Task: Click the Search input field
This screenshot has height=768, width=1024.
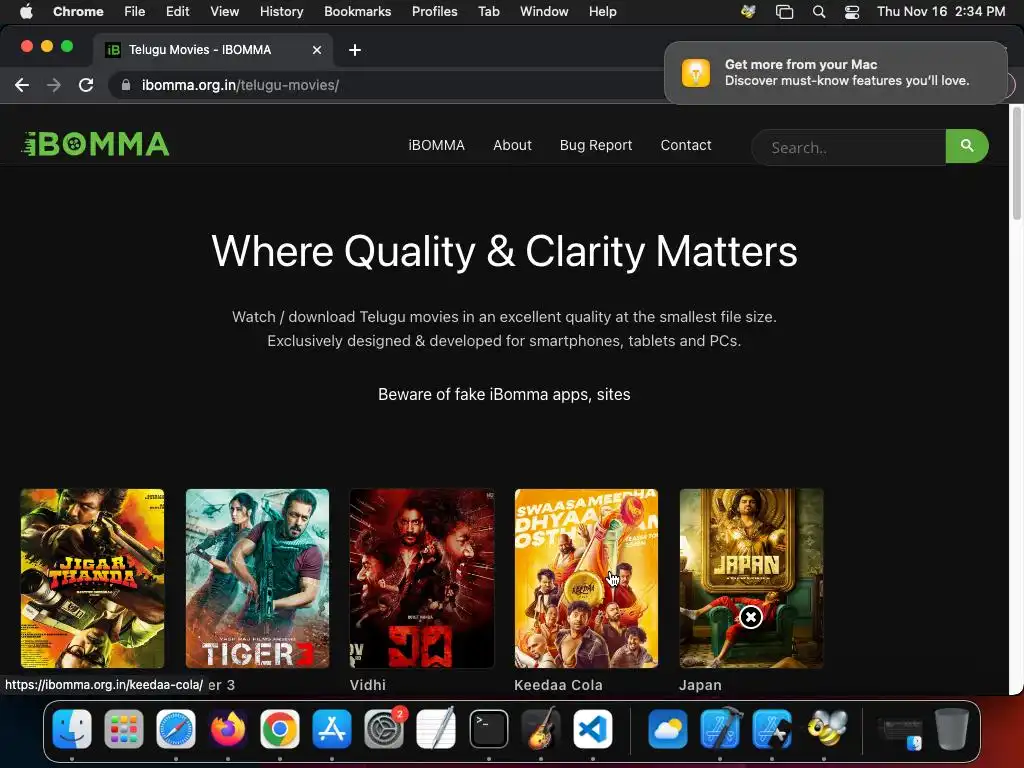Action: 849,148
